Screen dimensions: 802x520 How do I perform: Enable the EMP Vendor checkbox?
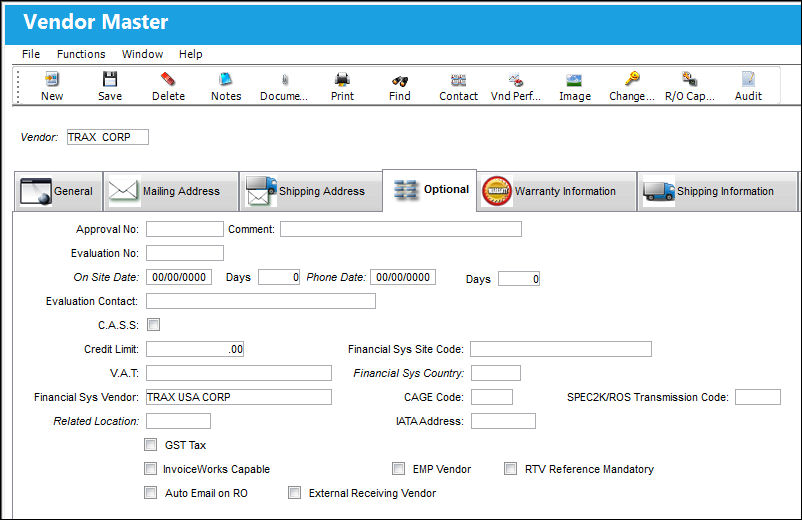[398, 469]
